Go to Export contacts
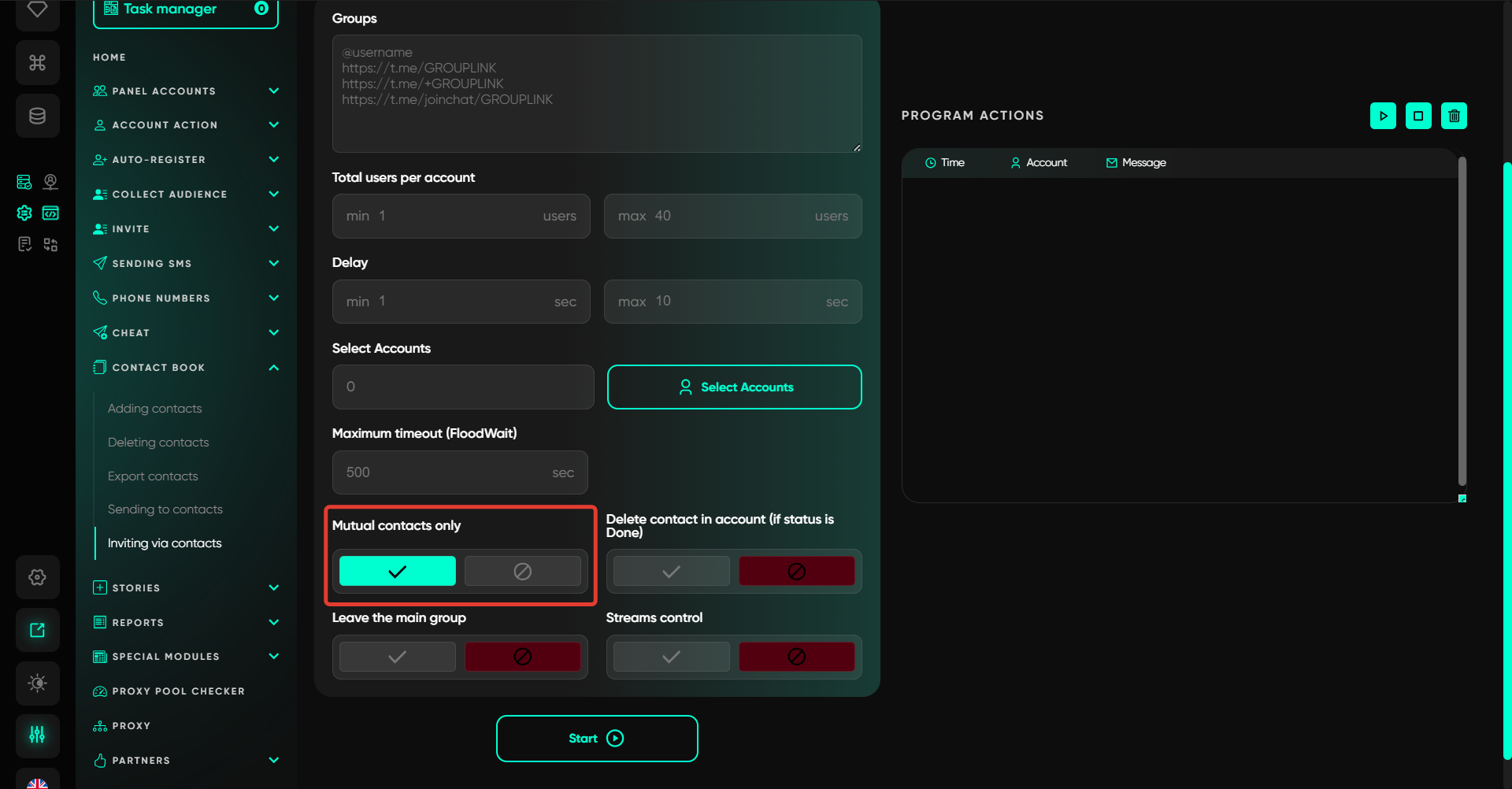The width and height of the screenshot is (1512, 789). [153, 476]
